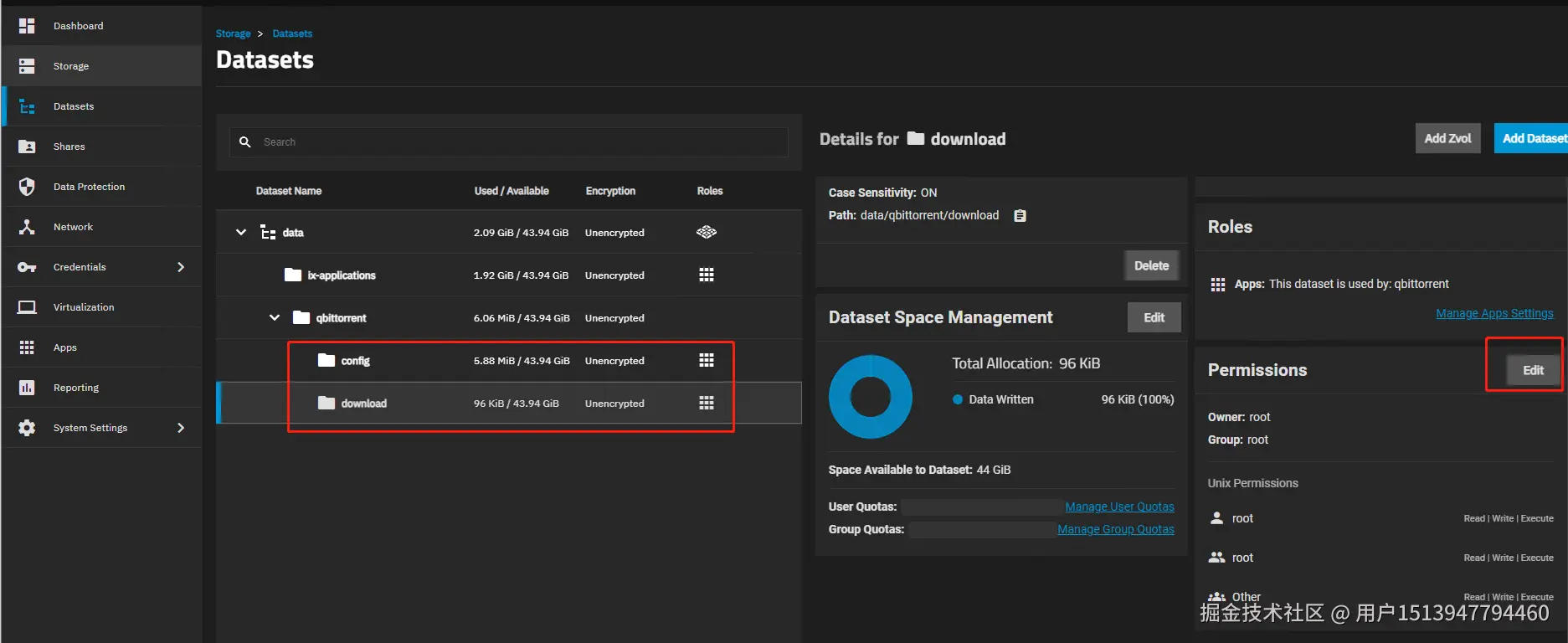This screenshot has width=1568, height=643.
Task: Collapse the qbittorrent dataset node
Action: click(275, 317)
